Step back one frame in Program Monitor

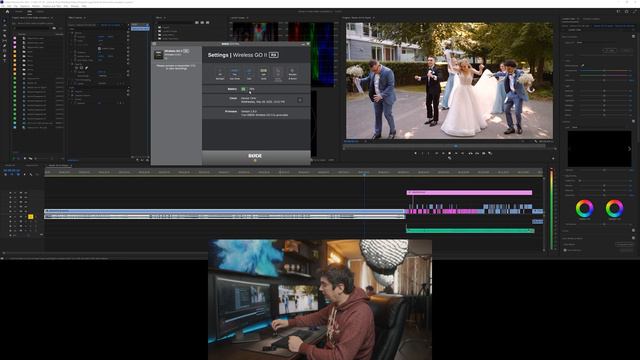click(x=443, y=153)
